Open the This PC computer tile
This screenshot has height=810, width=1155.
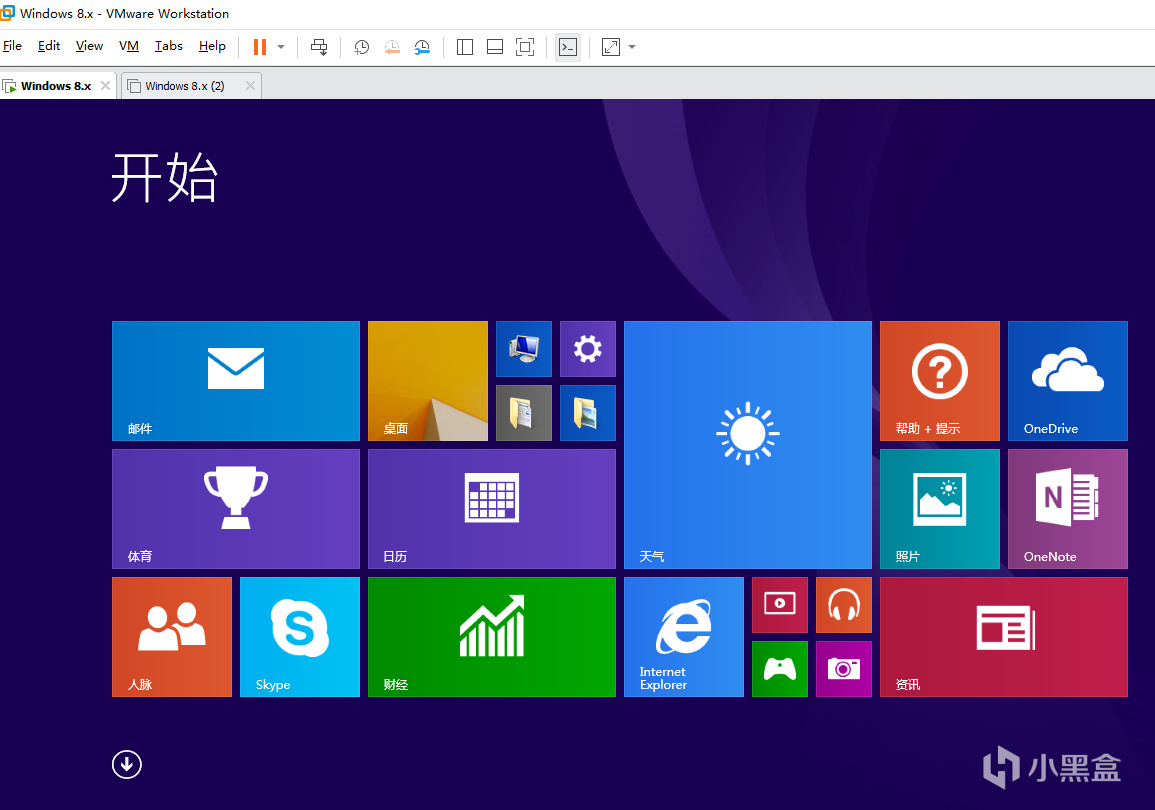coord(524,349)
